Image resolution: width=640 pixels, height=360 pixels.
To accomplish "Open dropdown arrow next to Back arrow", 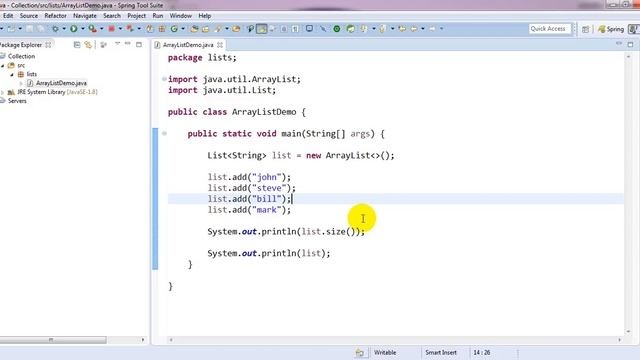I will pos(422,29).
